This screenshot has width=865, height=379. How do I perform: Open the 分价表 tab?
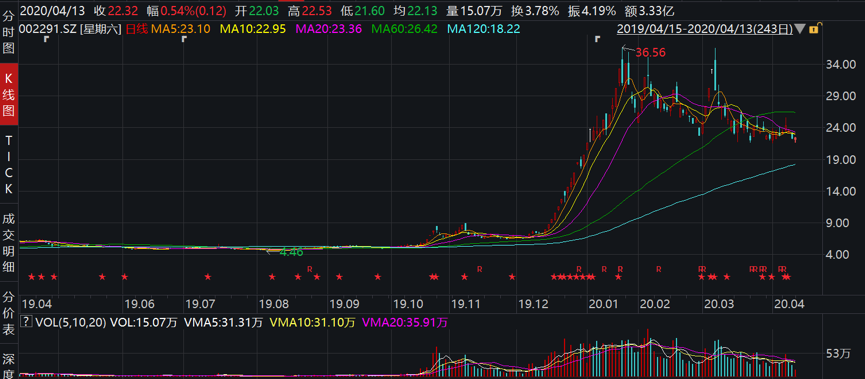coord(9,313)
